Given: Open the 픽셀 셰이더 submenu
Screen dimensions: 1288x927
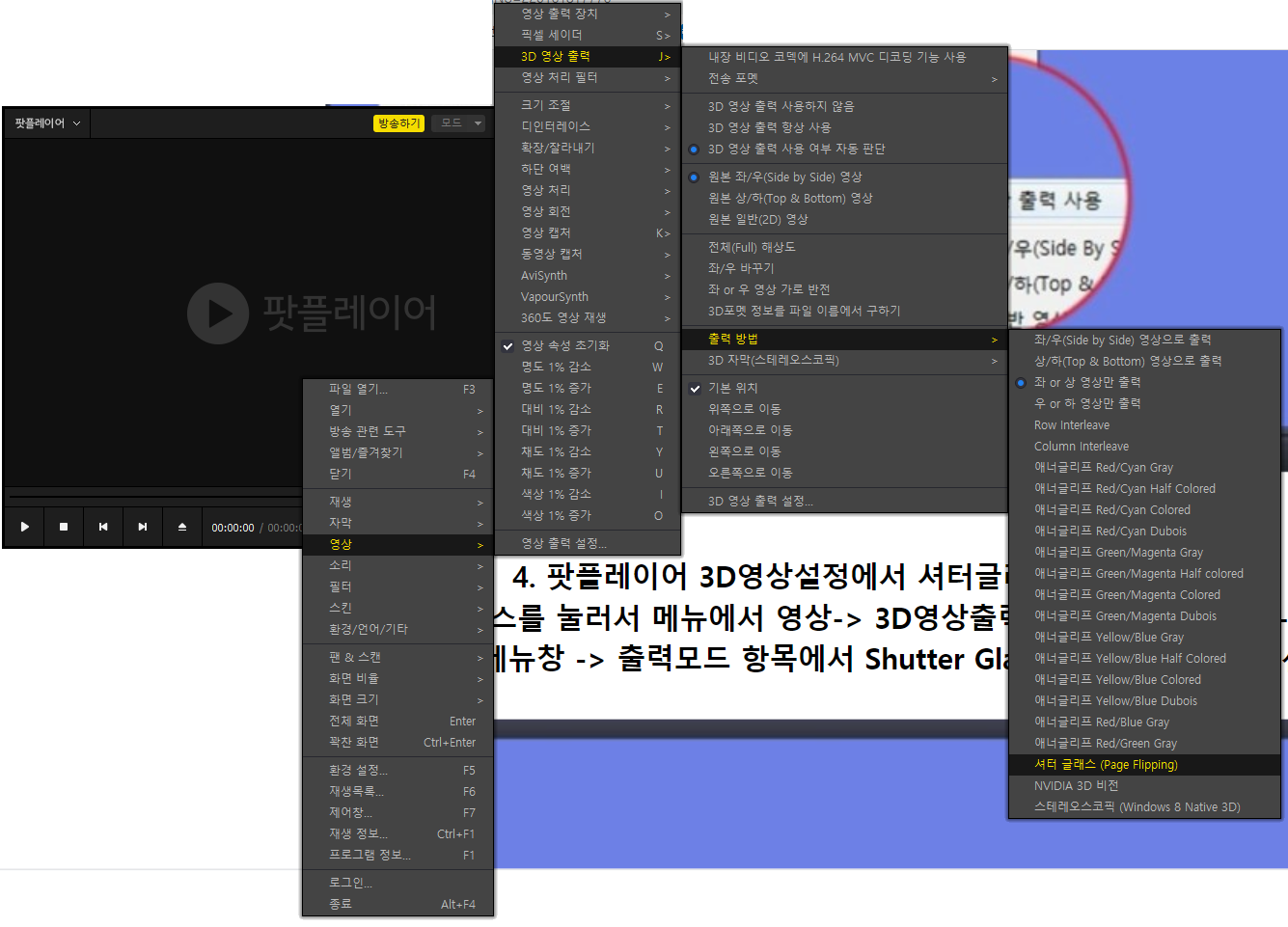Looking at the screenshot, I should coord(588,36).
